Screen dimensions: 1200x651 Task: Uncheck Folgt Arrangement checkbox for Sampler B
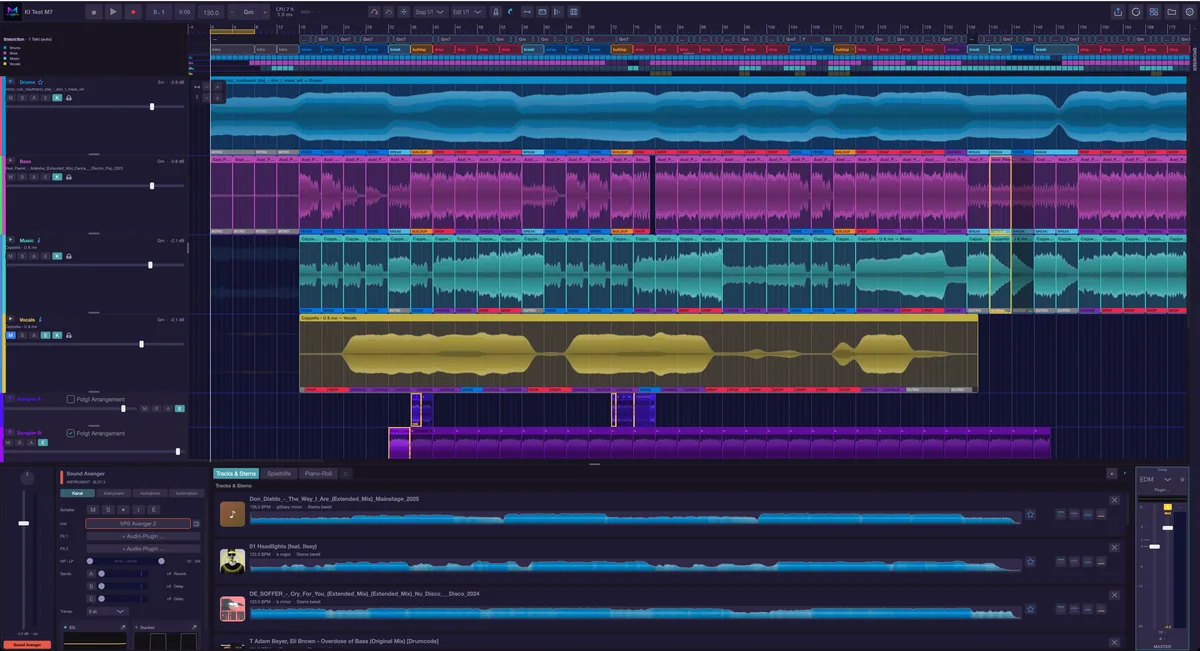coord(71,433)
